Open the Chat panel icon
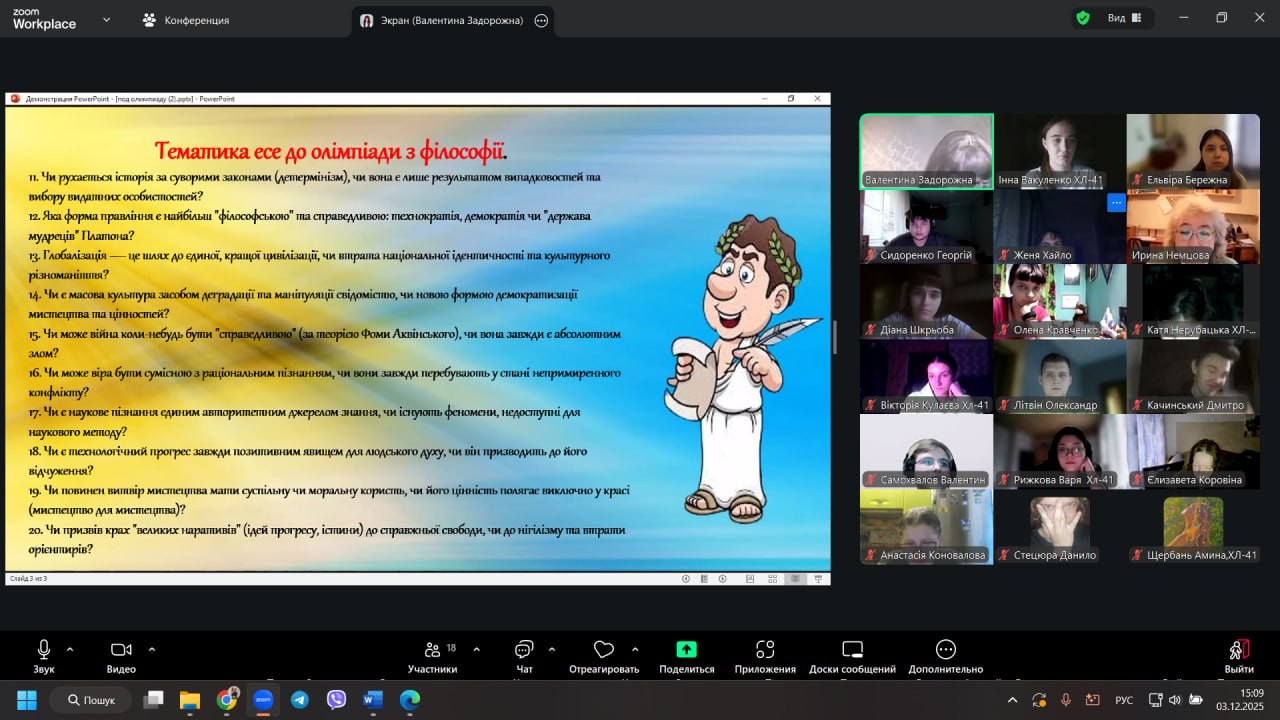This screenshot has height=720, width=1280. pos(524,650)
